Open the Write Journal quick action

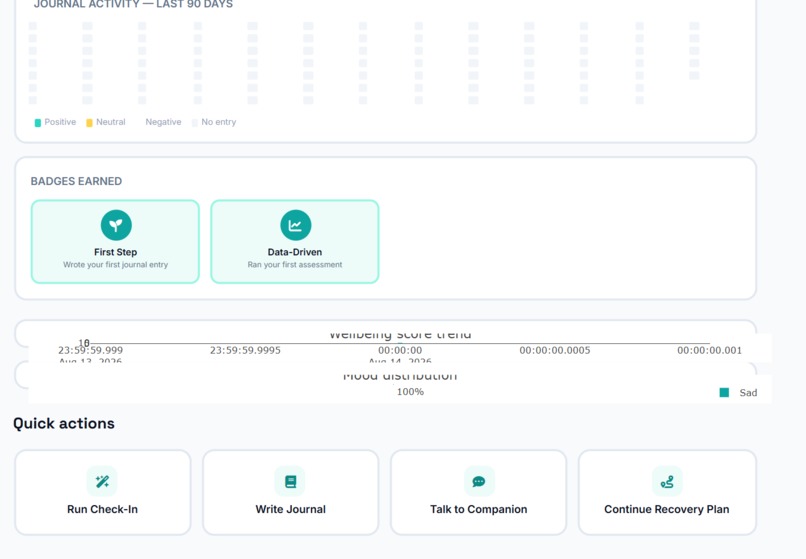pyautogui.click(x=290, y=493)
